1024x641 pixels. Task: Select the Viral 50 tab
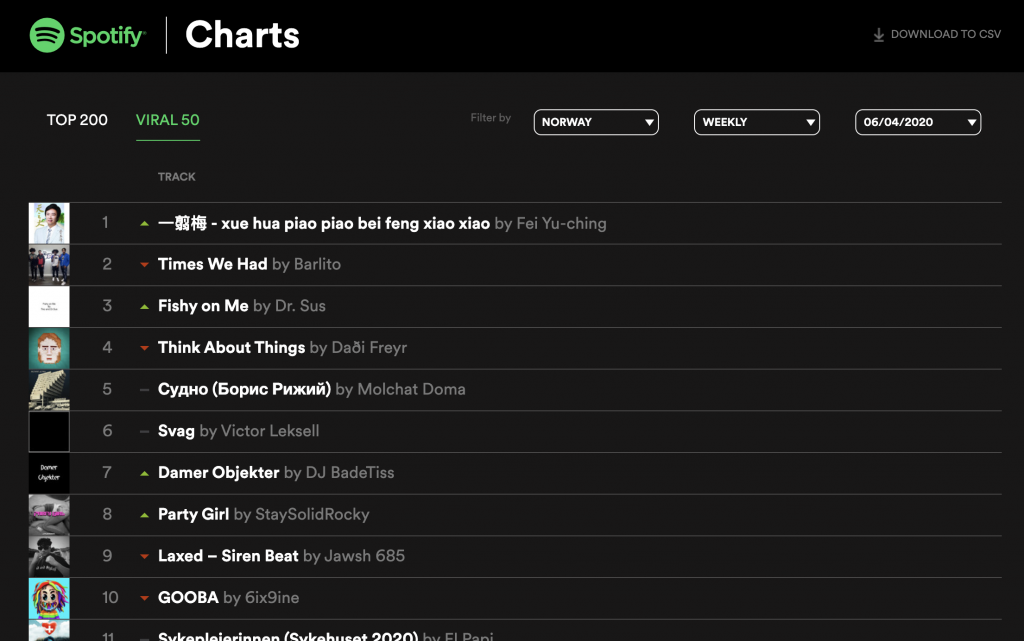[168, 120]
